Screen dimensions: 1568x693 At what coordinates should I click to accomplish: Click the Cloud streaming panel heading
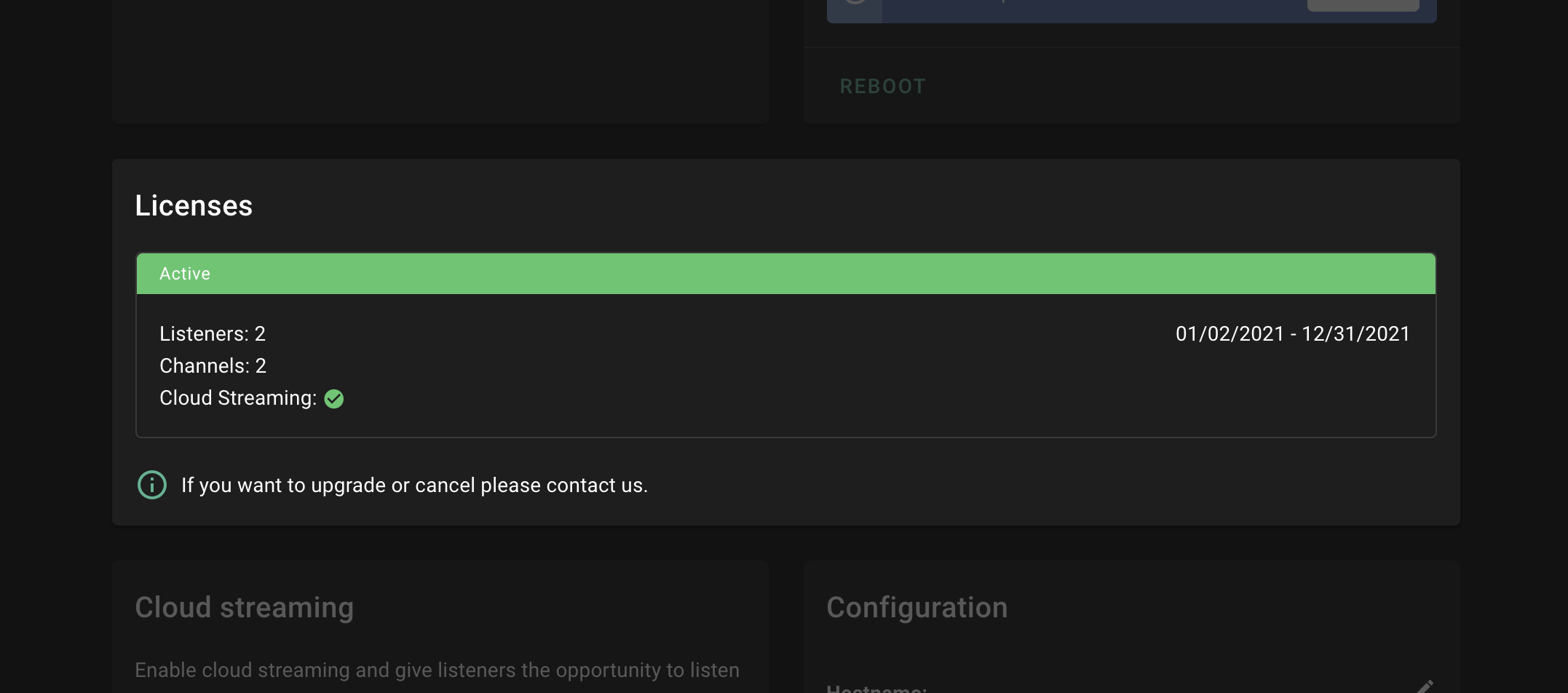(x=245, y=607)
